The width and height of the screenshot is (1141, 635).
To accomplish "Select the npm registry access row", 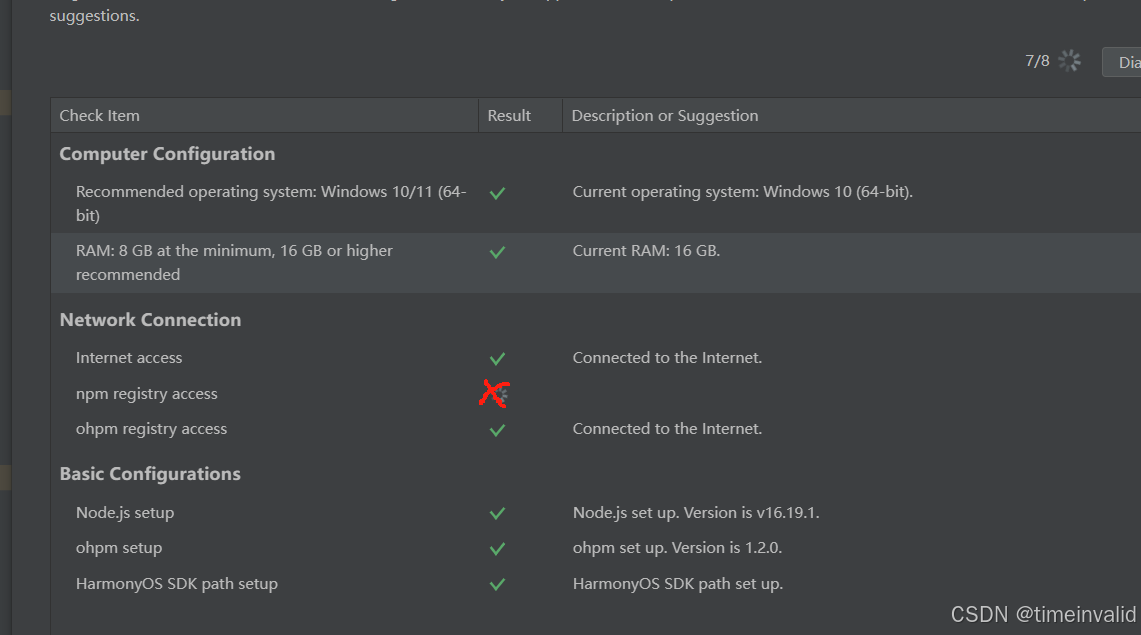I will [x=596, y=394].
